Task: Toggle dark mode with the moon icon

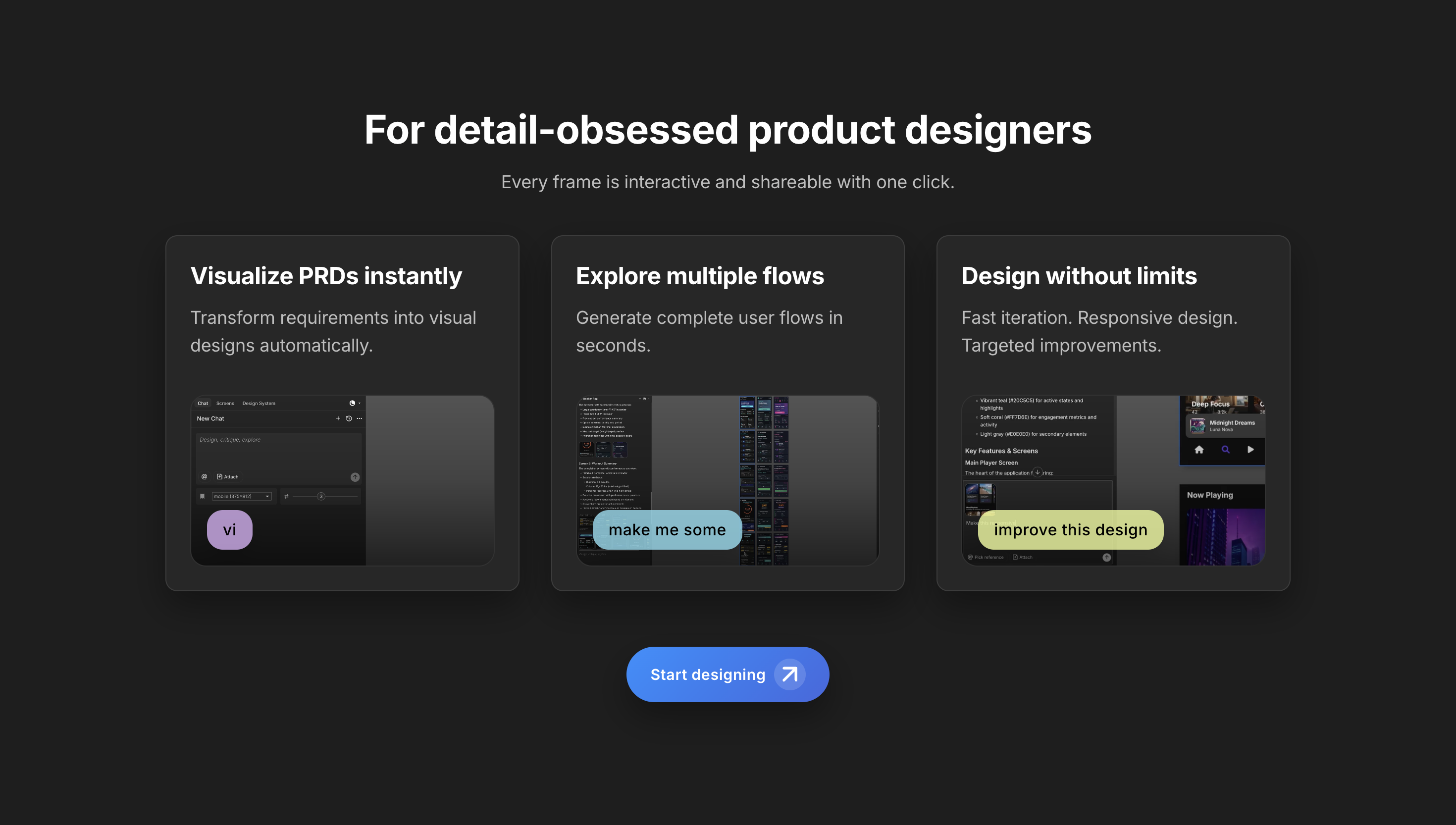Action: coord(353,404)
